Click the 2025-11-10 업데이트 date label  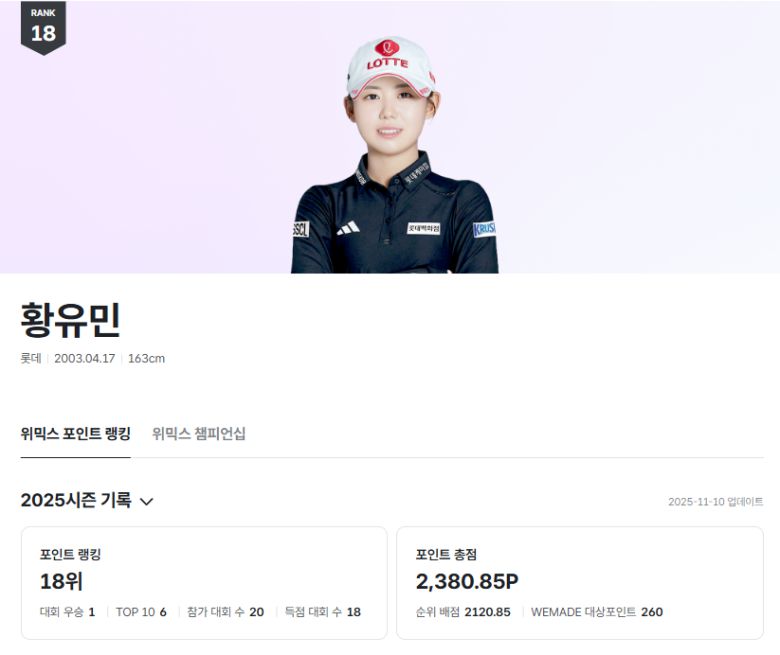(715, 501)
